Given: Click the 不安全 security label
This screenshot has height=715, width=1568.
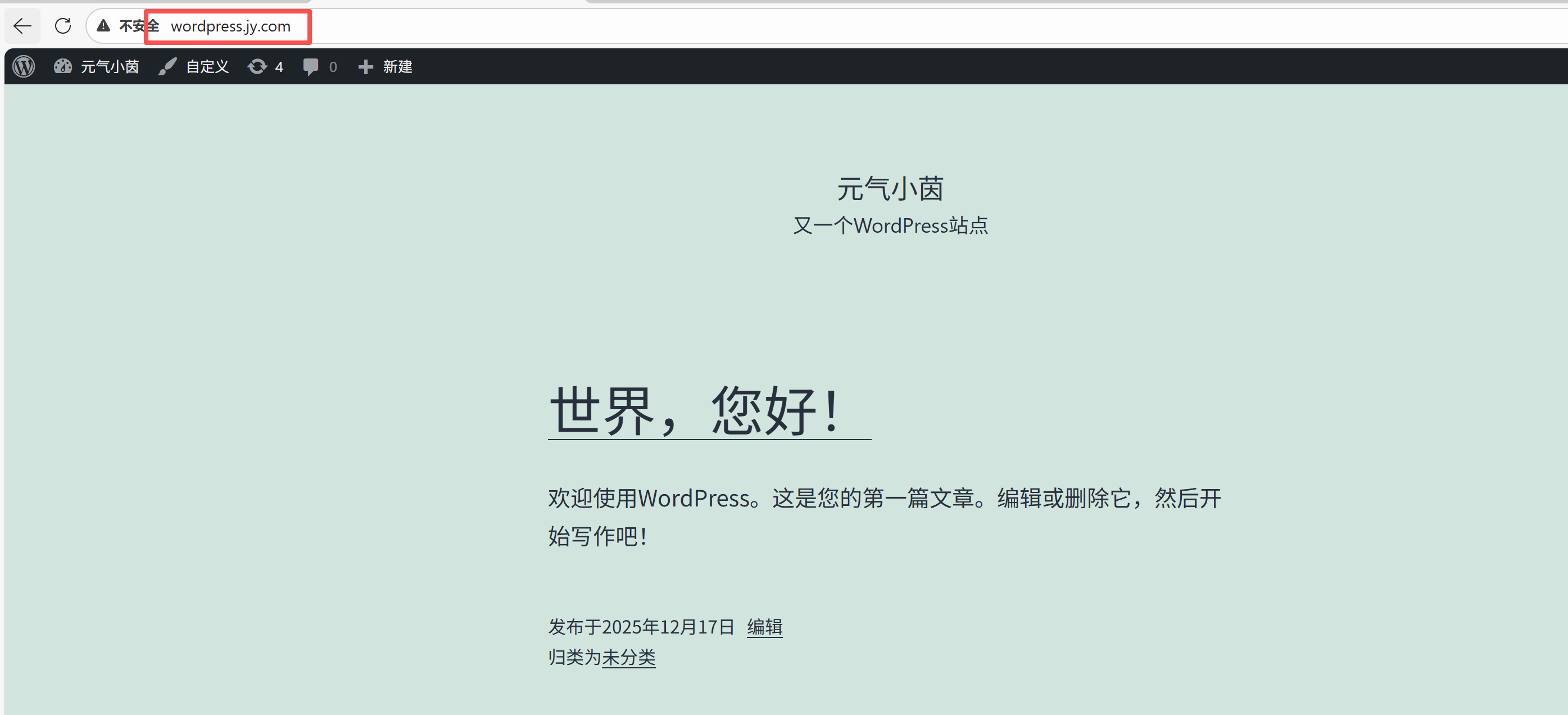Looking at the screenshot, I should click(x=139, y=26).
